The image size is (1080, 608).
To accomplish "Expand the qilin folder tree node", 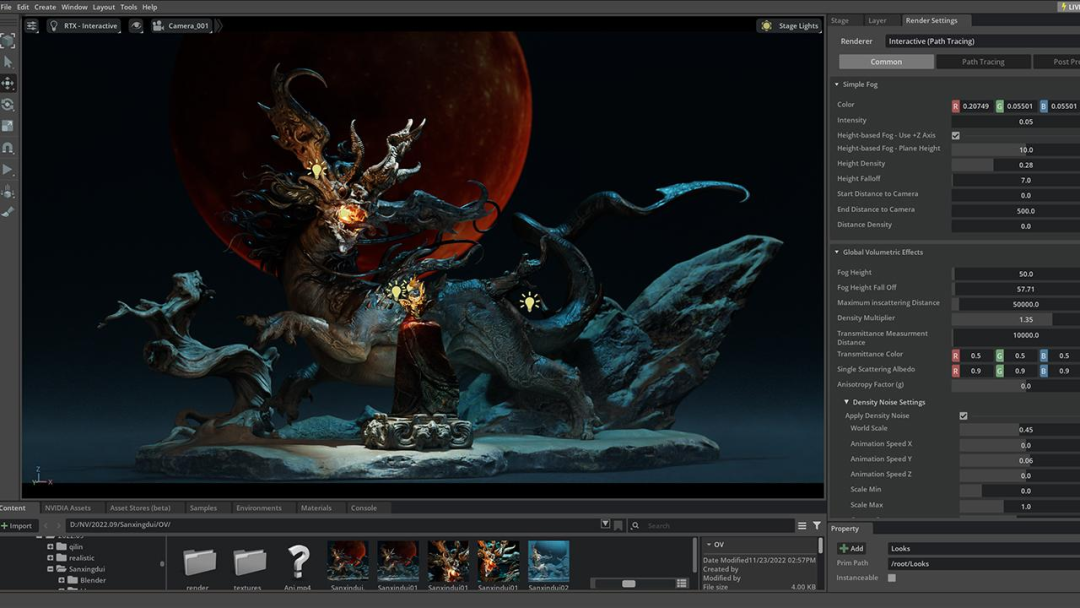I will pyautogui.click(x=50, y=547).
